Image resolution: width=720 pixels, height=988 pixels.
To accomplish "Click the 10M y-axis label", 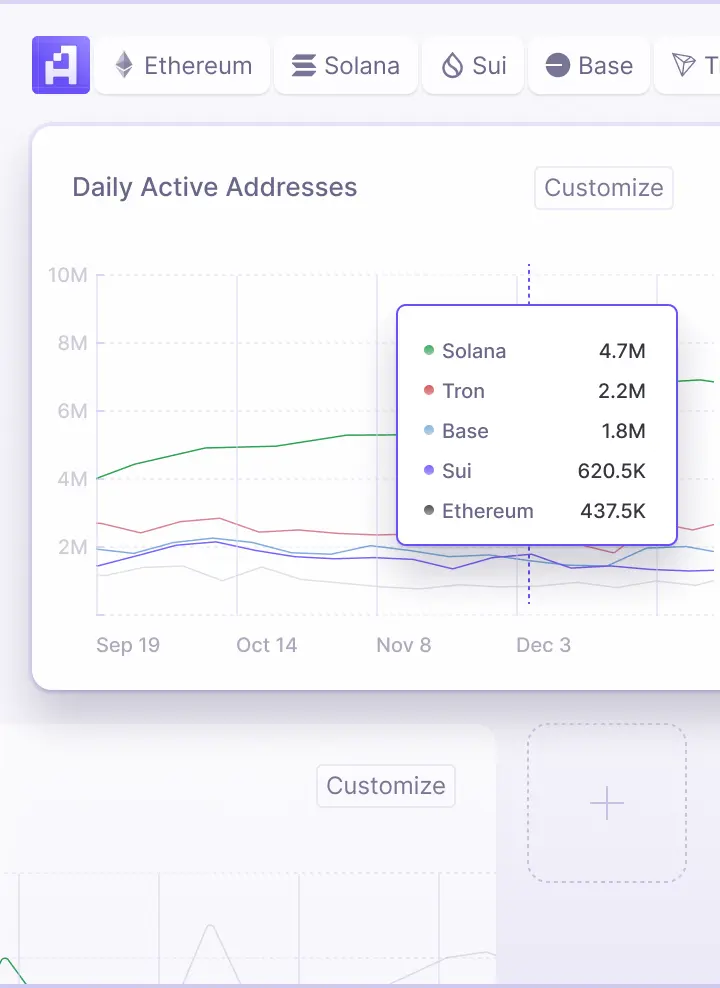I will pos(68,275).
